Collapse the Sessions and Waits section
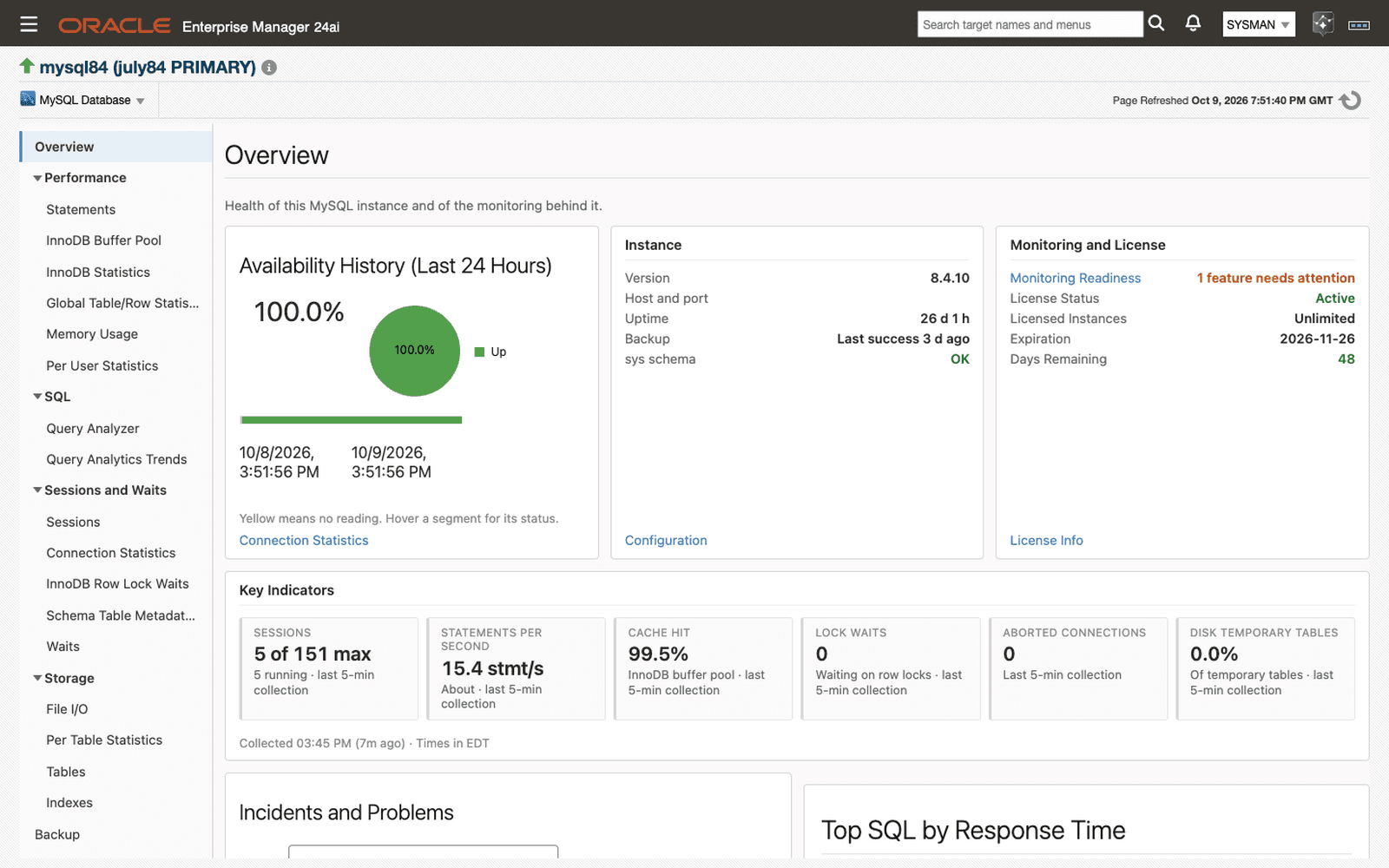Image resolution: width=1389 pixels, height=868 pixels. (x=37, y=490)
